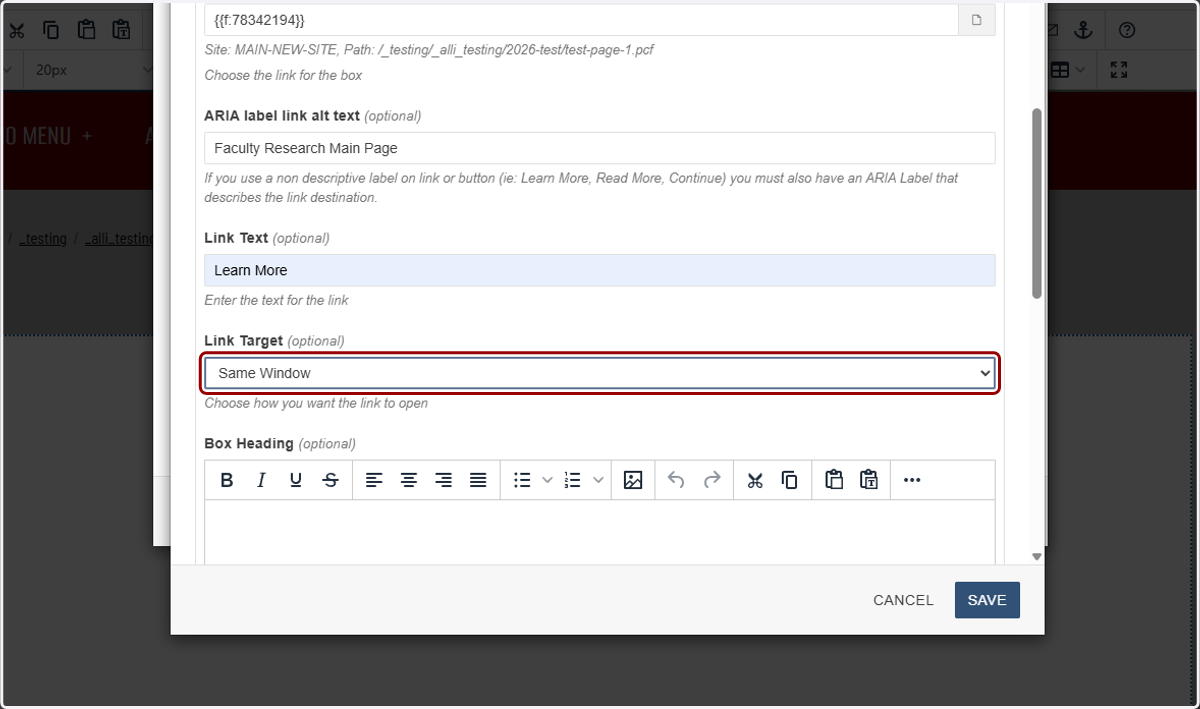Click inside the Box Heading editor area
This screenshot has width=1200, height=709.
(x=600, y=532)
